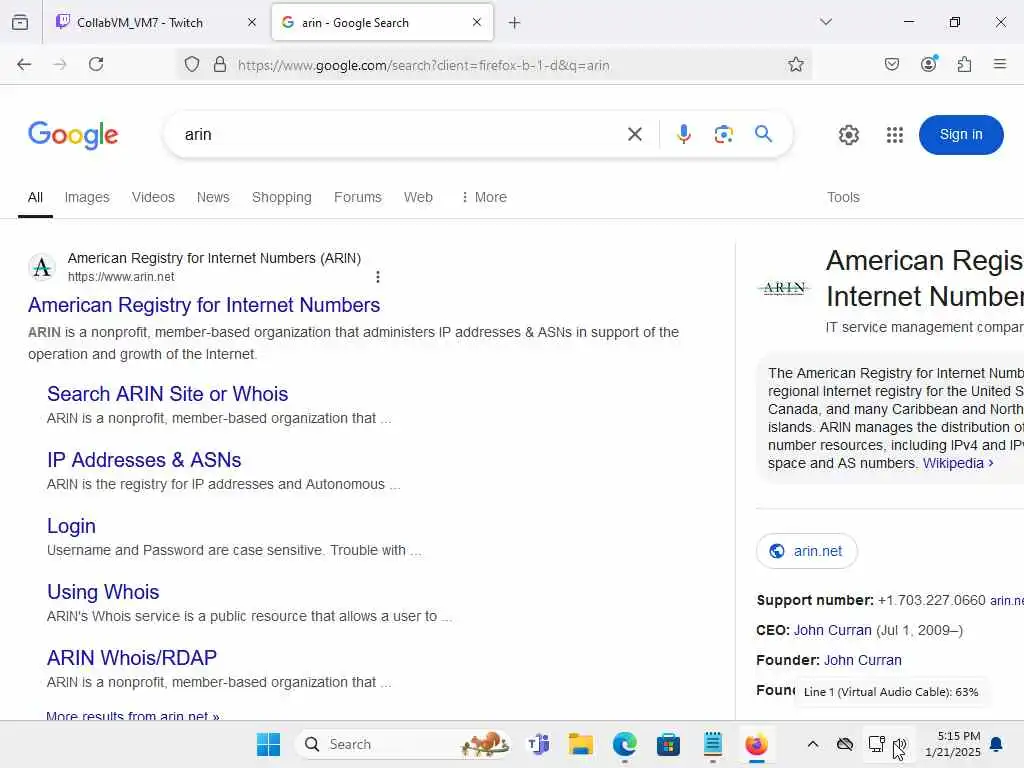Open the Save to Pocket icon

pyautogui.click(x=892, y=64)
